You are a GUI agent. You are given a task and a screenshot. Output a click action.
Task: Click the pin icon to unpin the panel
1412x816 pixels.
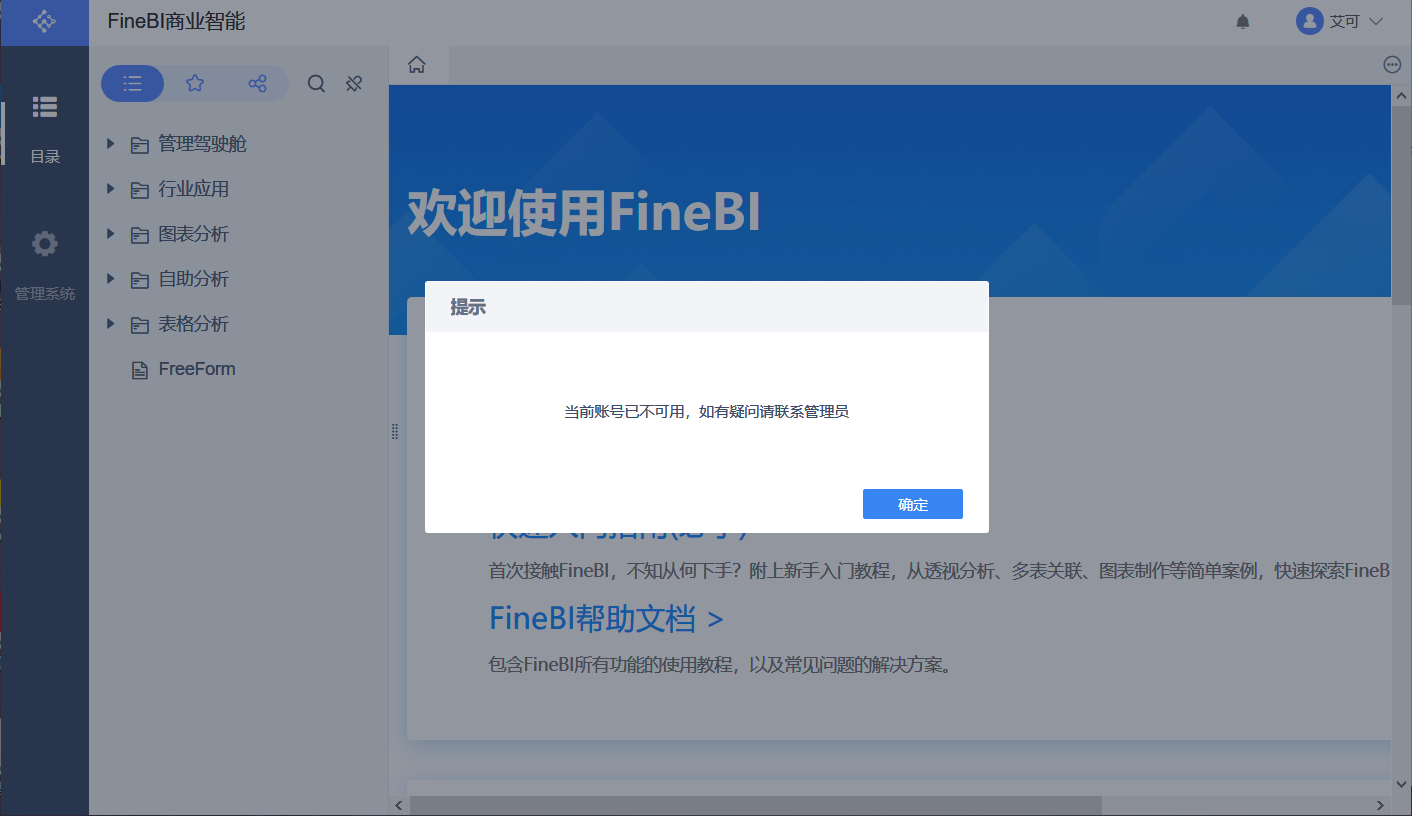pyautogui.click(x=353, y=84)
